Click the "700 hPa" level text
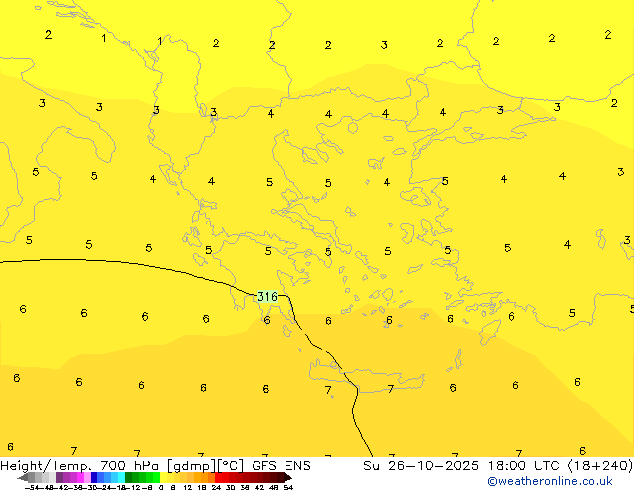 tap(129, 466)
